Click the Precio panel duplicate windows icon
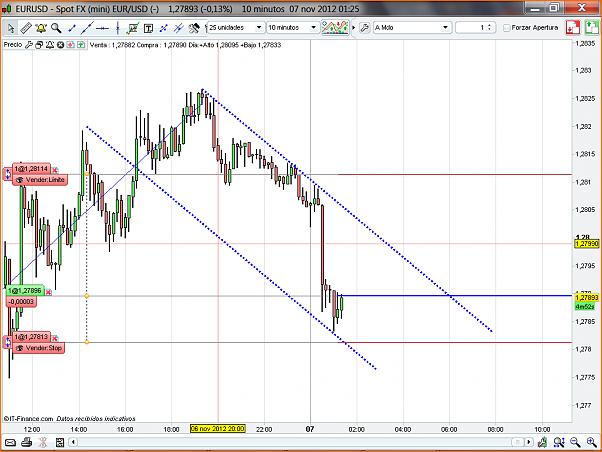Viewport: 602px width, 452px height. point(39,45)
